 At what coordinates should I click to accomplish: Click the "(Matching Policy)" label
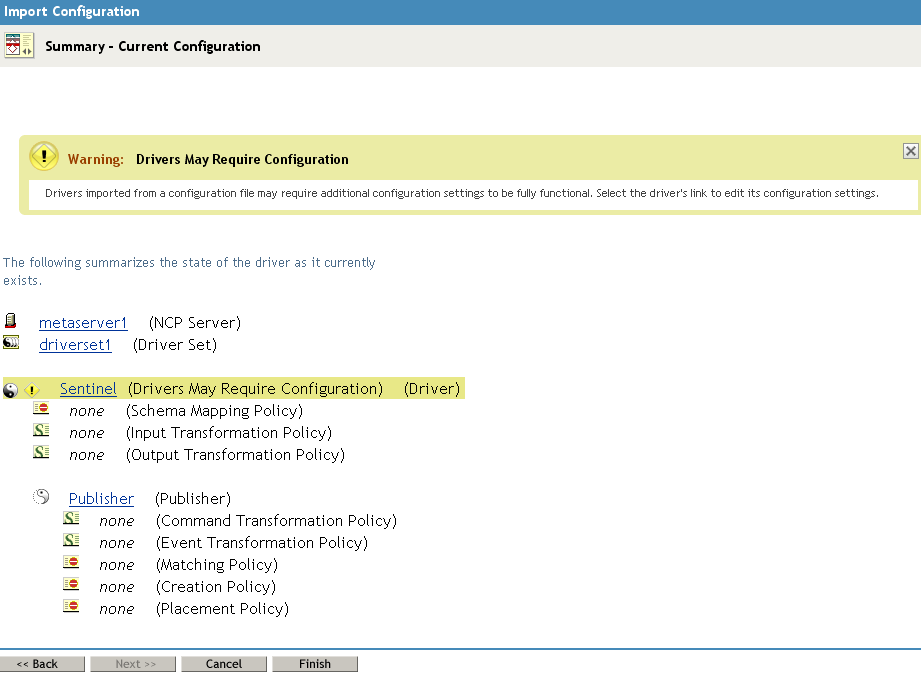click(x=217, y=565)
